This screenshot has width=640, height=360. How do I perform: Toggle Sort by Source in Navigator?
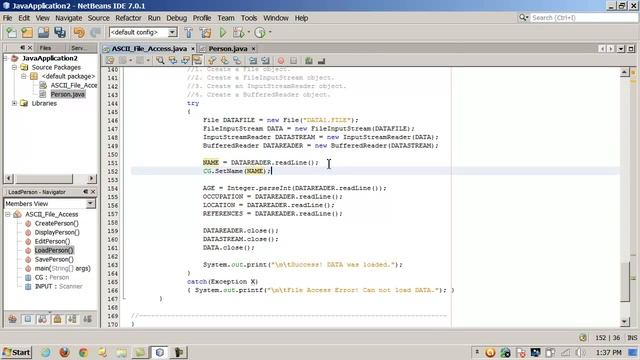coord(87,319)
